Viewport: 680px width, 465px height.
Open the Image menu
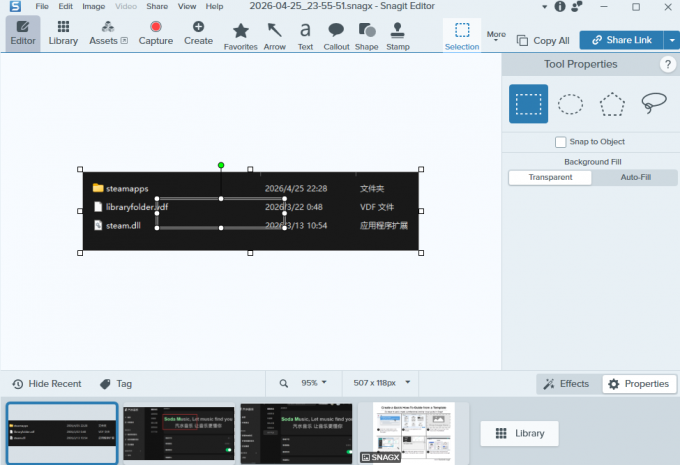[x=94, y=7]
